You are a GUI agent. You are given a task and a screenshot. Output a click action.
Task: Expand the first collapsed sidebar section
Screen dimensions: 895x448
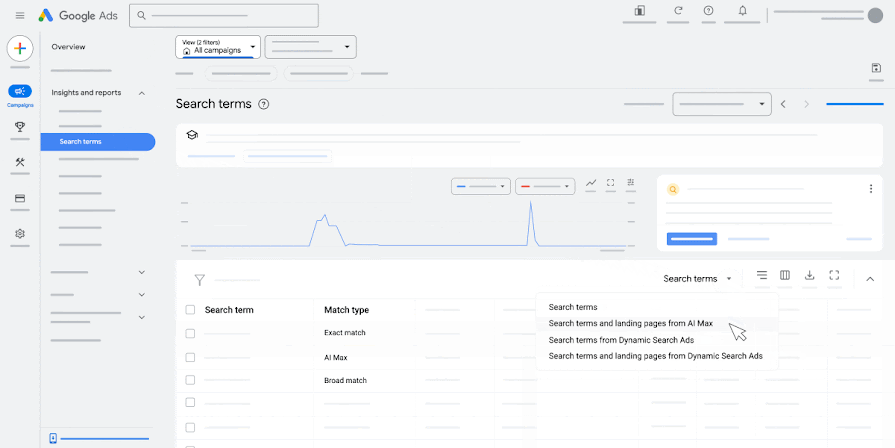click(x=142, y=273)
